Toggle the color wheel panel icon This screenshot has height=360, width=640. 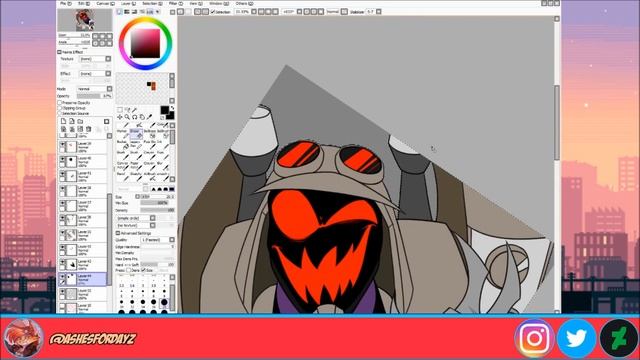(x=120, y=12)
